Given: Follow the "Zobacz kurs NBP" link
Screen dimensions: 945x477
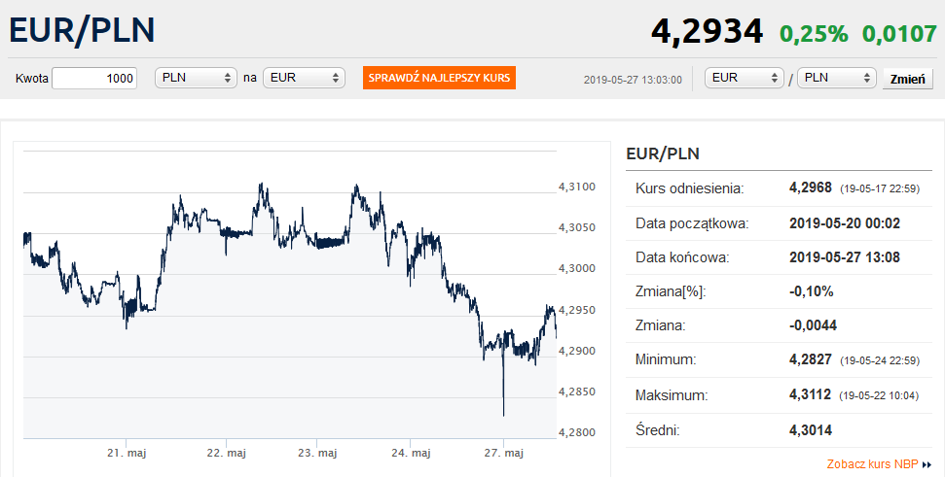Looking at the screenshot, I should [x=872, y=464].
